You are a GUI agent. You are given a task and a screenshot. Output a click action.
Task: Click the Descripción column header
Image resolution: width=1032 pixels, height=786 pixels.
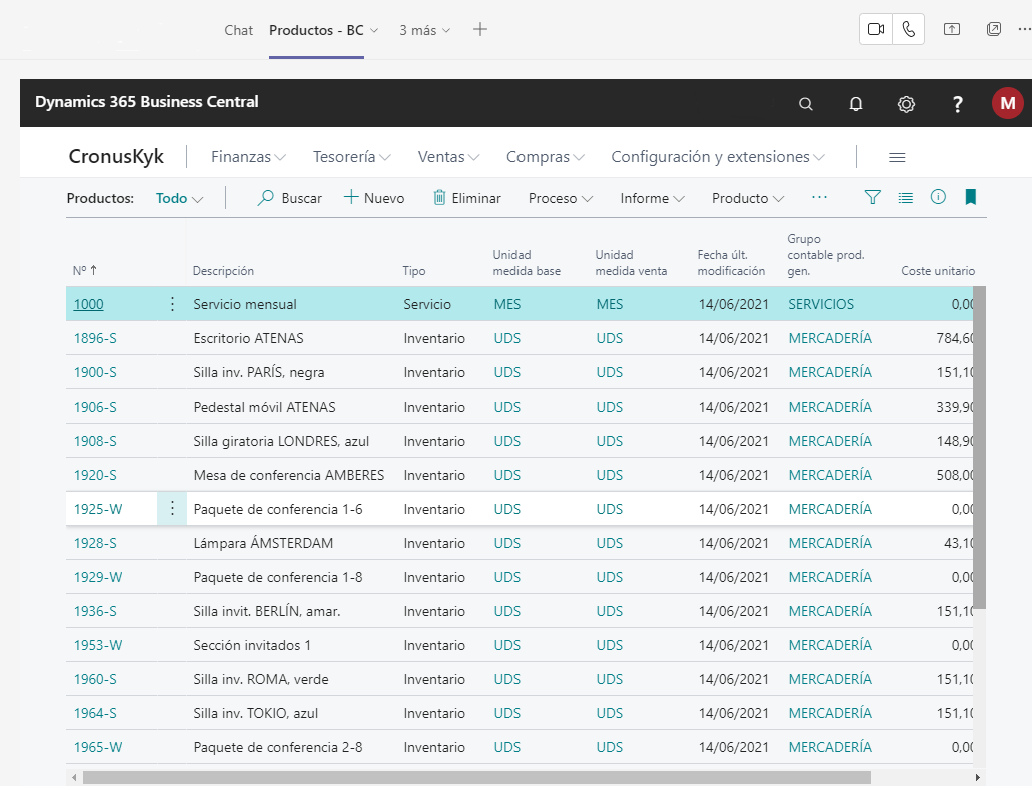tap(223, 271)
